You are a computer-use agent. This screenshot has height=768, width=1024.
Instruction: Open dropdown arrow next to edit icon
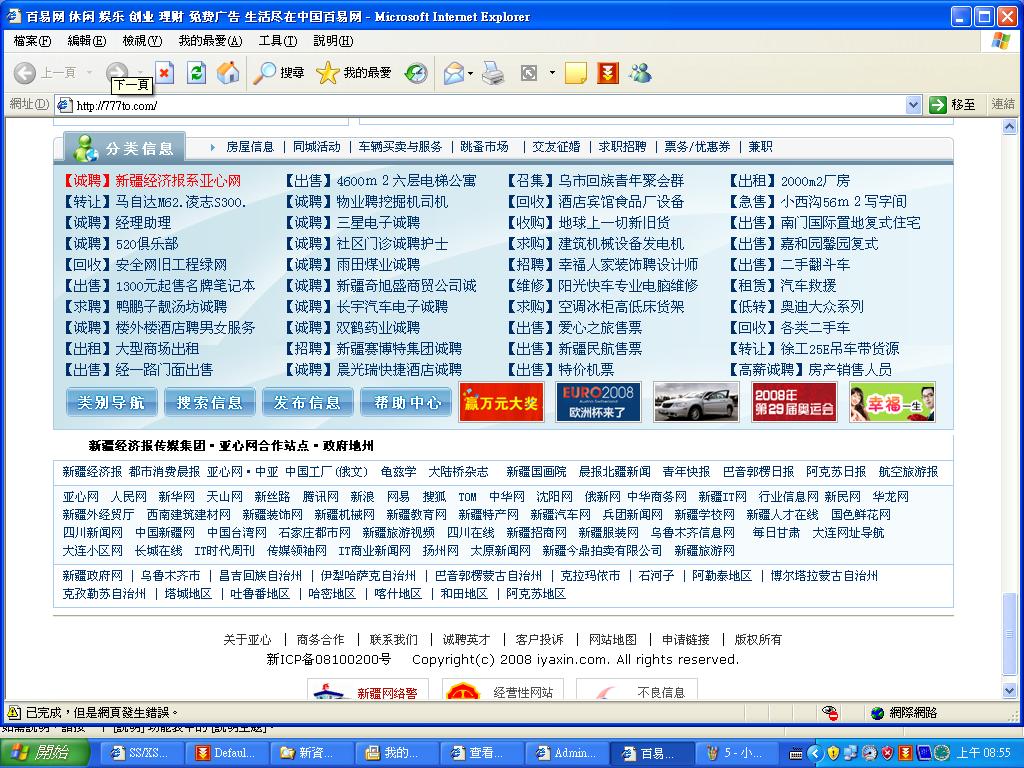click(x=552, y=72)
